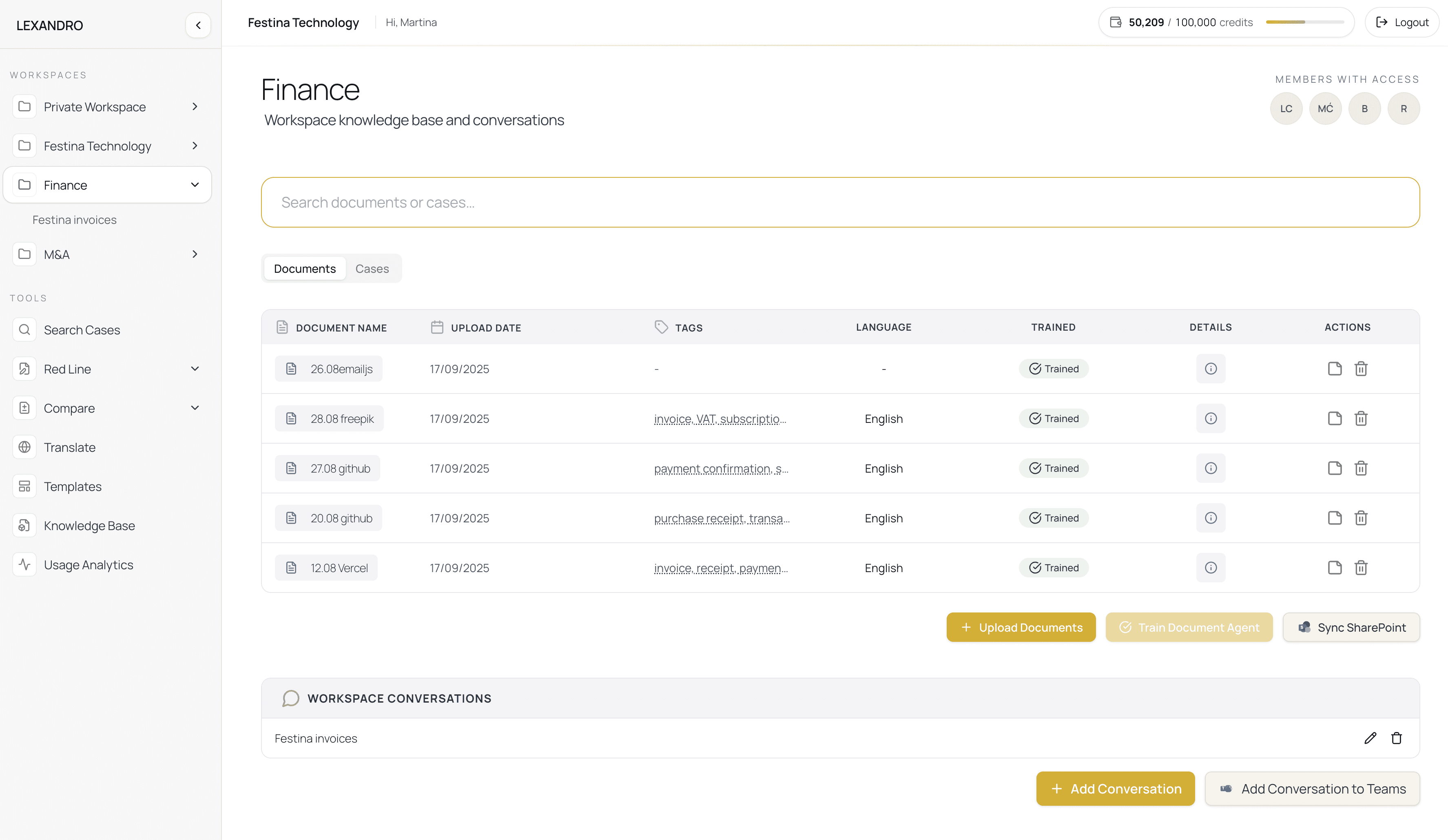This screenshot has height=840, width=1448.
Task: Expand the Red Line tool menu
Action: [x=195, y=369]
